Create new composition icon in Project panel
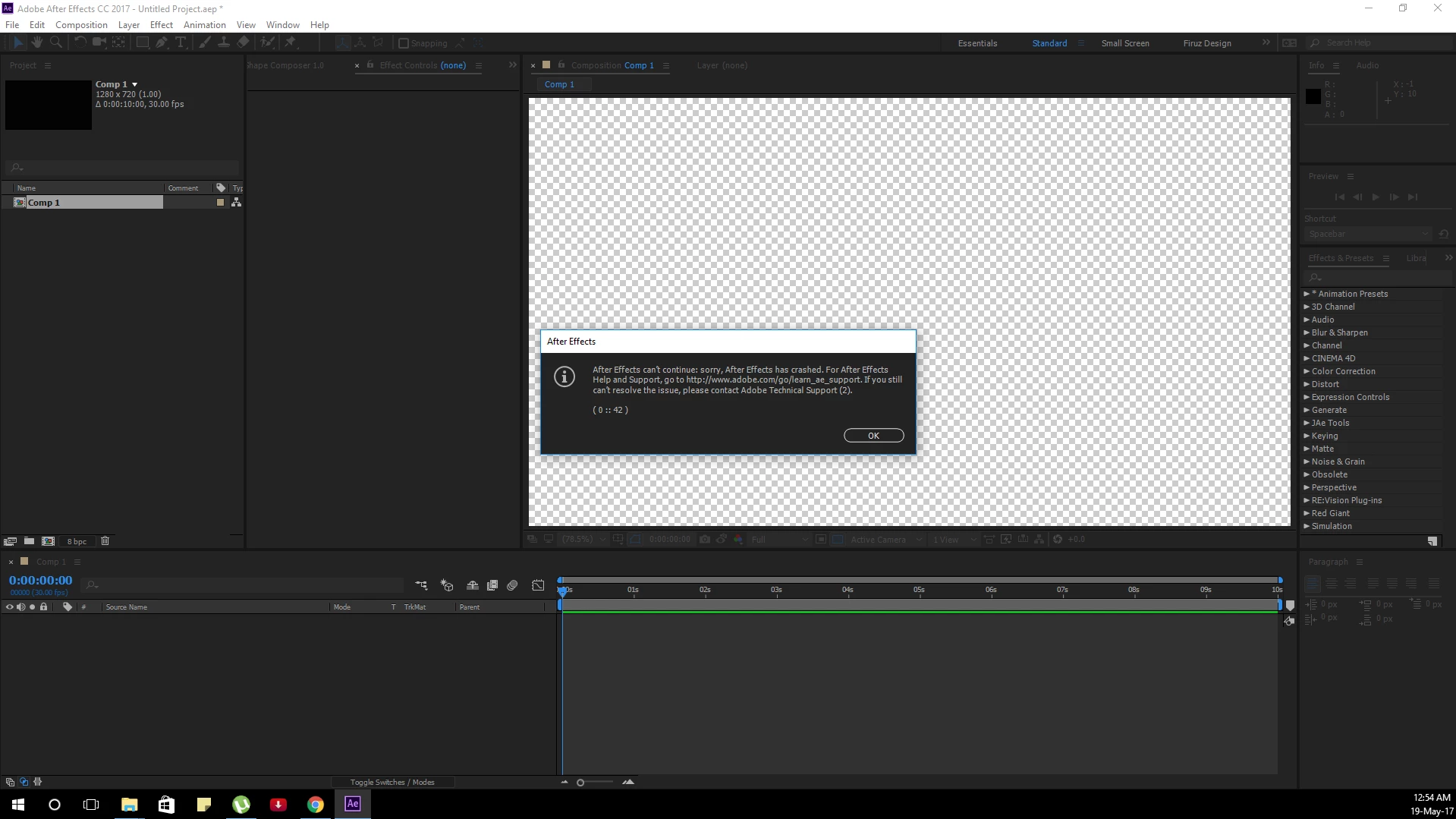This screenshot has height=819, width=1456. tap(48, 541)
